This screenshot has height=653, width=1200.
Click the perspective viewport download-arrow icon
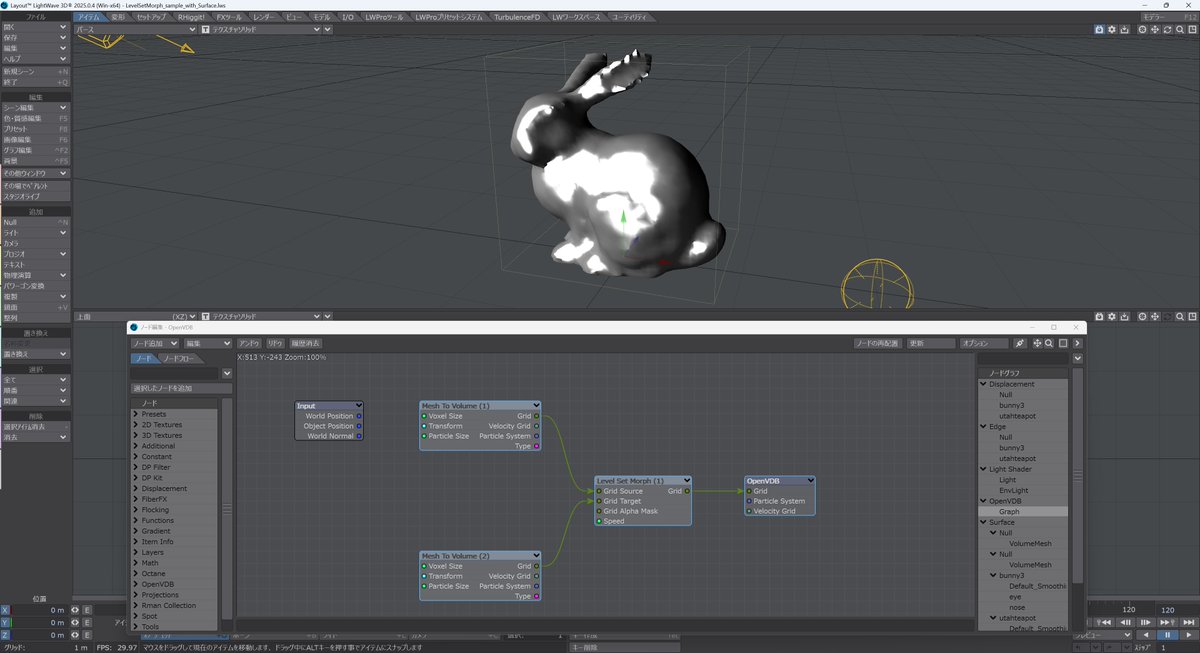coord(1124,30)
